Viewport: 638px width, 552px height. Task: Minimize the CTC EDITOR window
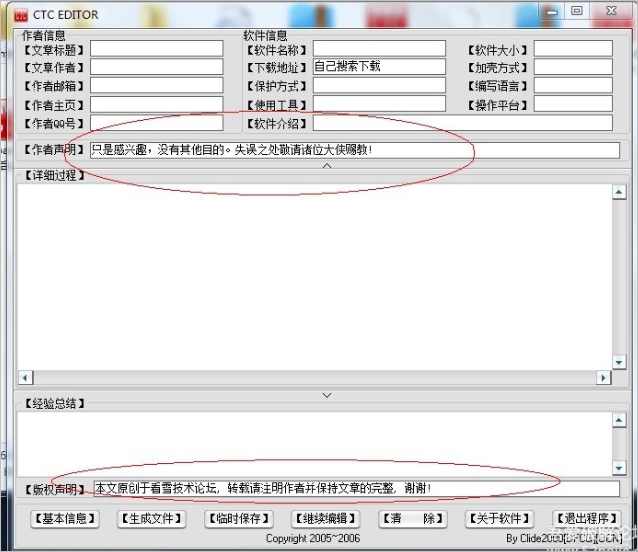(x=552, y=11)
